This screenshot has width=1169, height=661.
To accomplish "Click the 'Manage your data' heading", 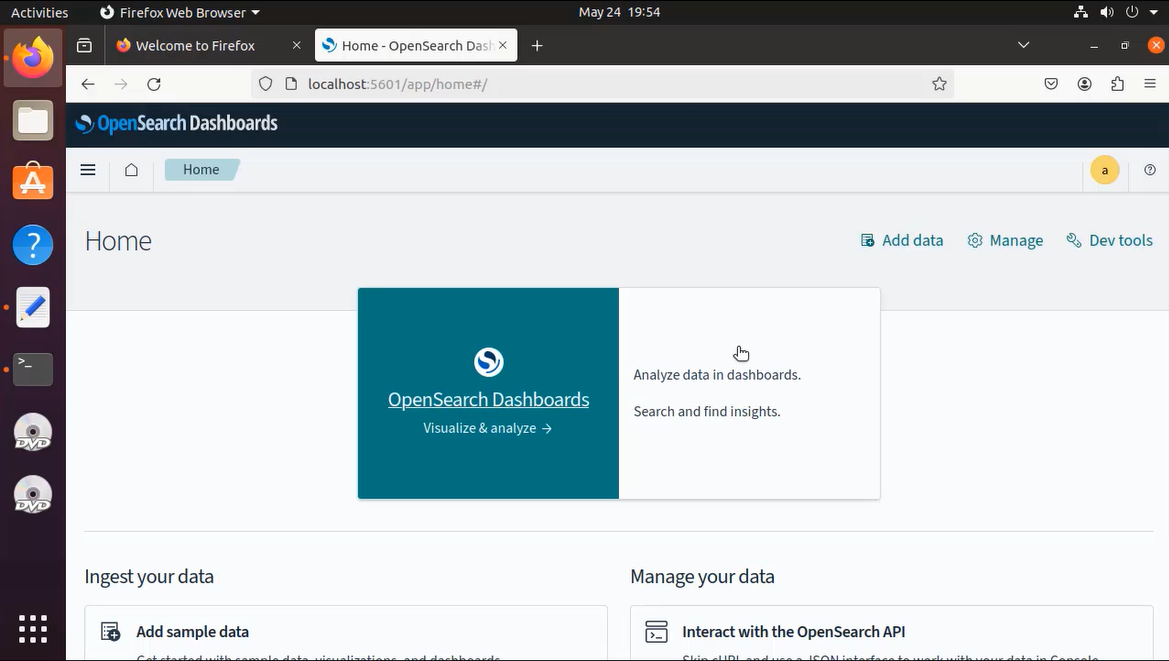I will (702, 577).
